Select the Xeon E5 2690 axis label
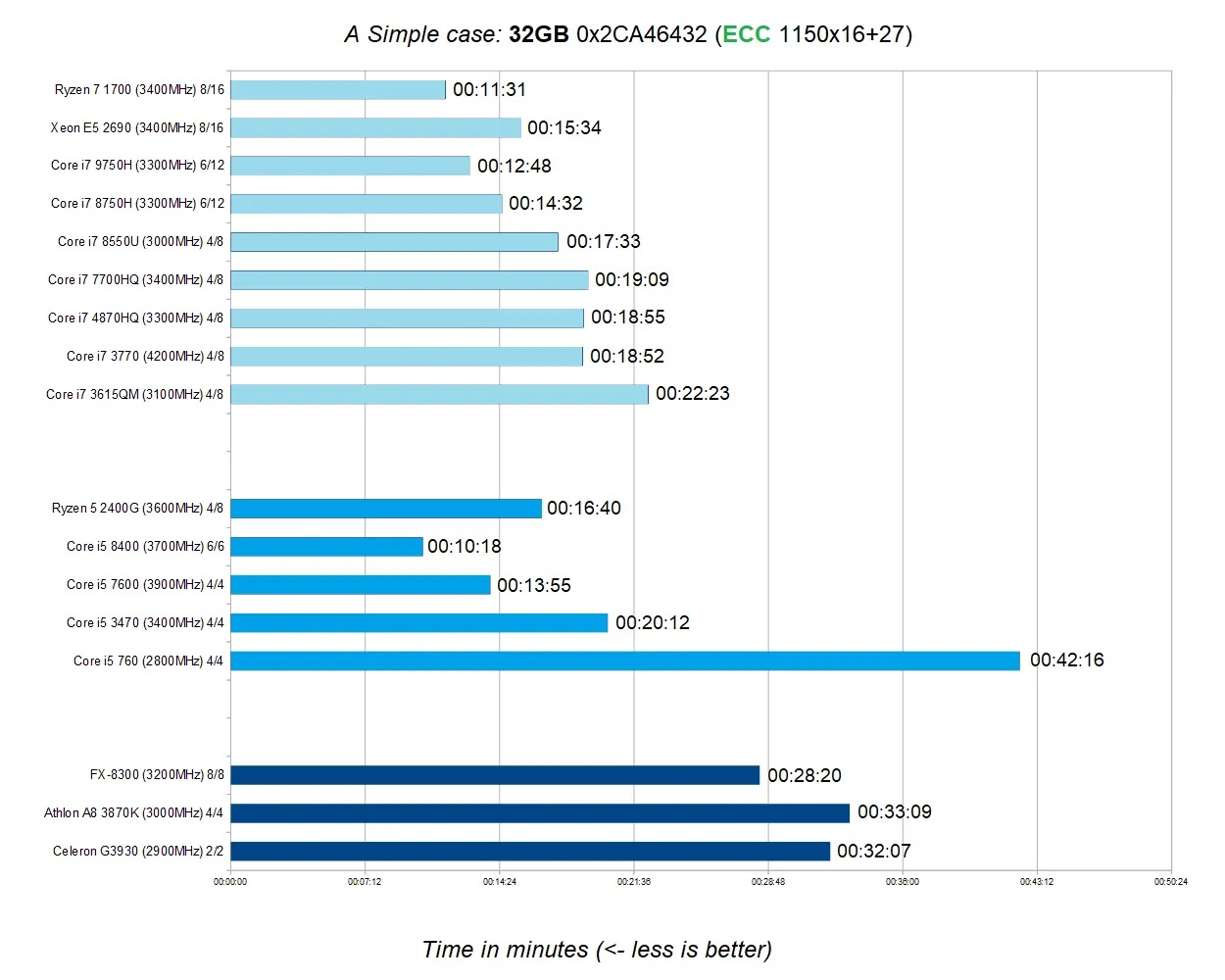Screen dimensions: 1225x980 [137, 127]
